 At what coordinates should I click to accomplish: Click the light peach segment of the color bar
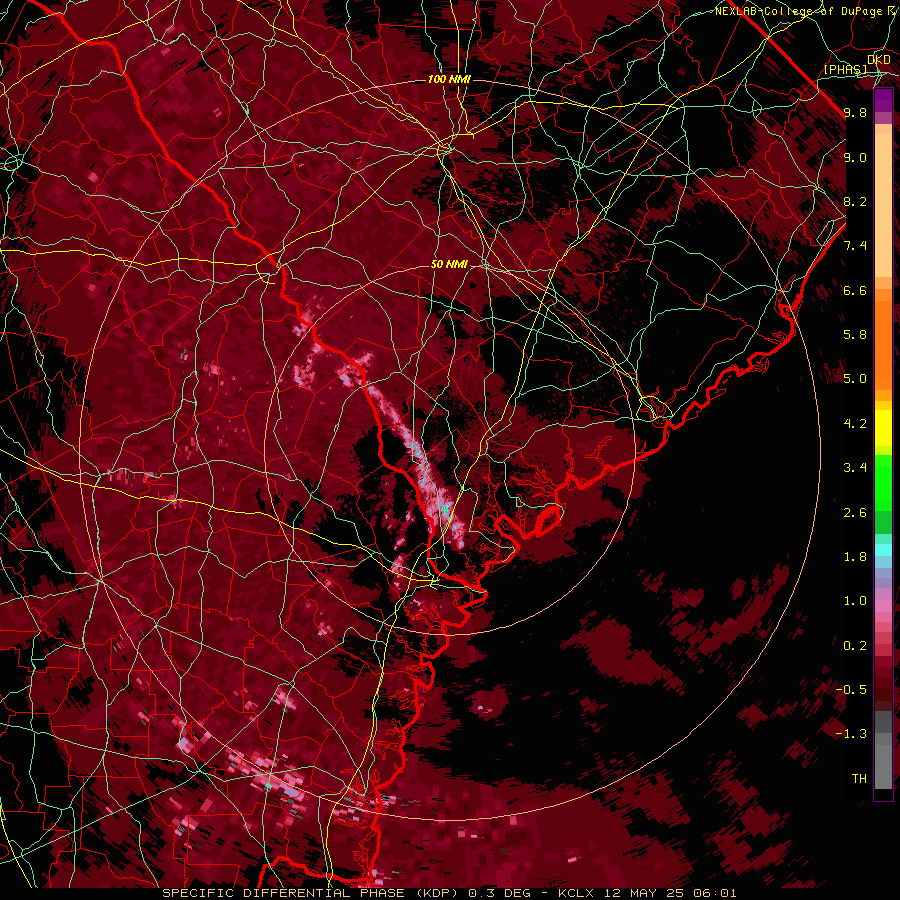tap(883, 205)
